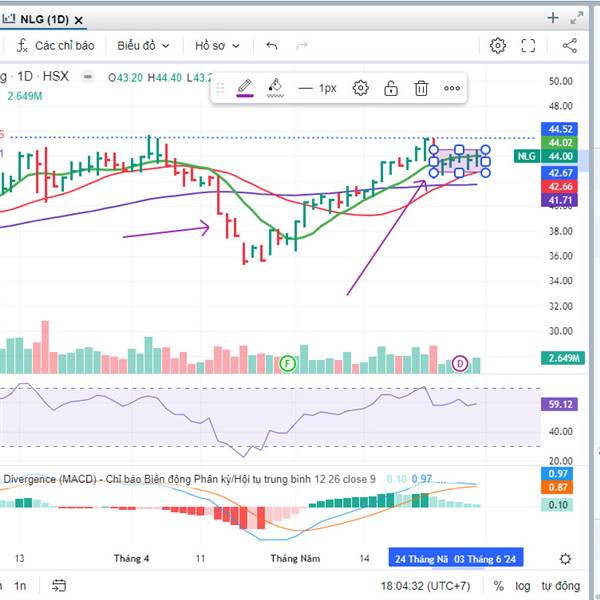Select the red 42.66 price tag
The width and height of the screenshot is (600, 600).
point(559,186)
